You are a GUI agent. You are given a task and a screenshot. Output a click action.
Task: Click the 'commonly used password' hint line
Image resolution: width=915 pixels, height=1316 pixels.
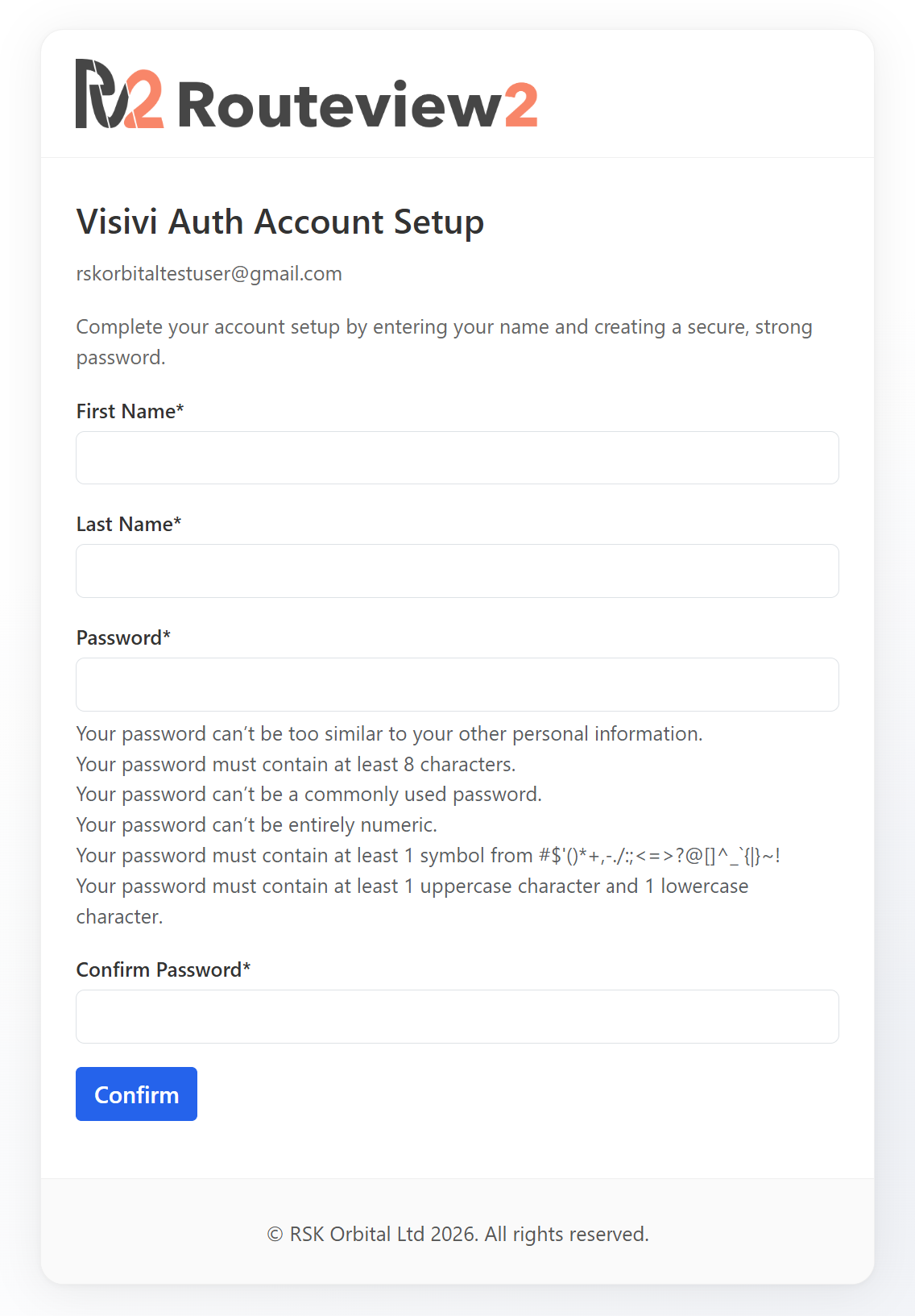tap(309, 795)
